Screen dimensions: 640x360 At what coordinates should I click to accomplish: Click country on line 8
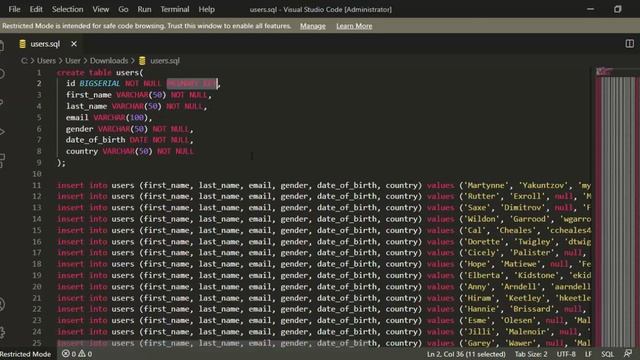tap(82, 151)
